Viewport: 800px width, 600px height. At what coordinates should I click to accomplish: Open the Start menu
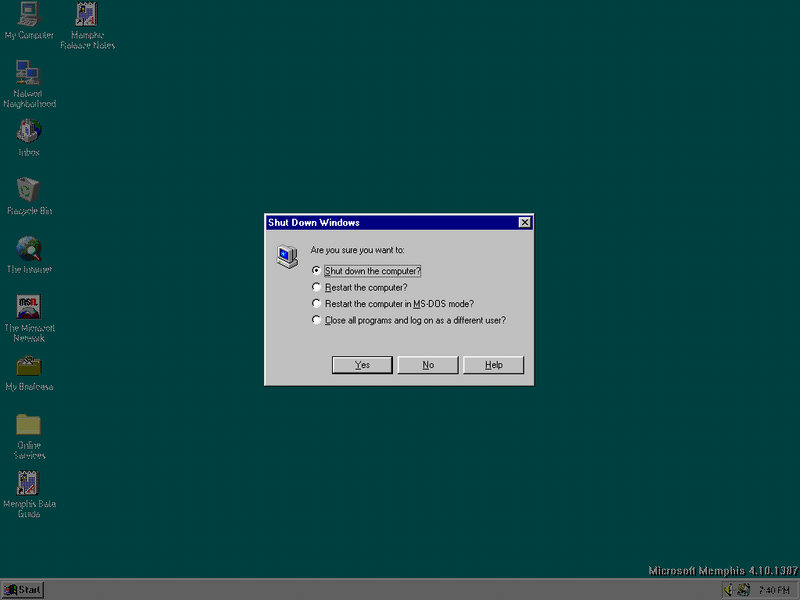tap(23, 590)
